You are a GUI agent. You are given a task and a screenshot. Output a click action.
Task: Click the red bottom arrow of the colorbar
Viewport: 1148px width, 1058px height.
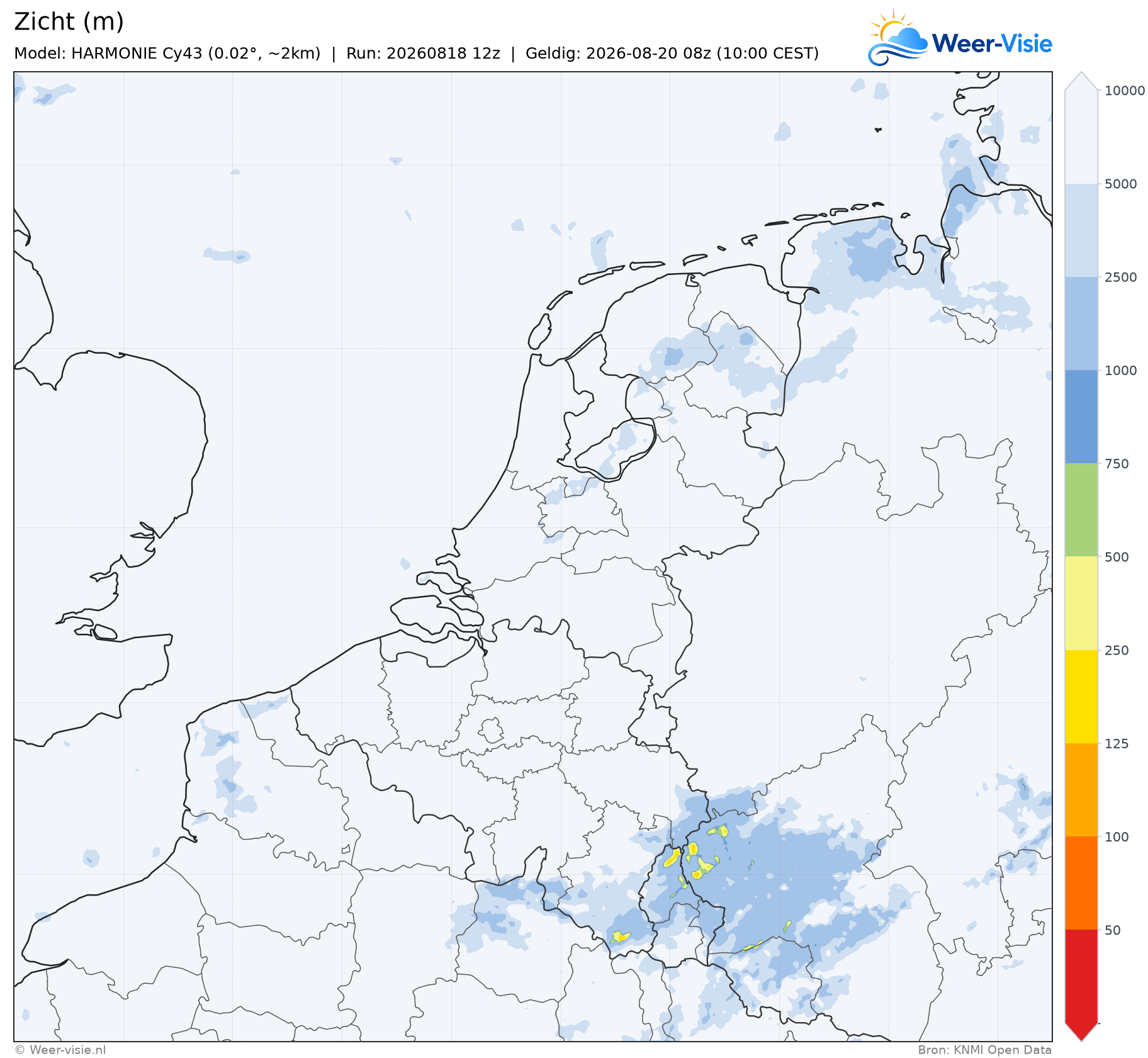(x=1081, y=1032)
